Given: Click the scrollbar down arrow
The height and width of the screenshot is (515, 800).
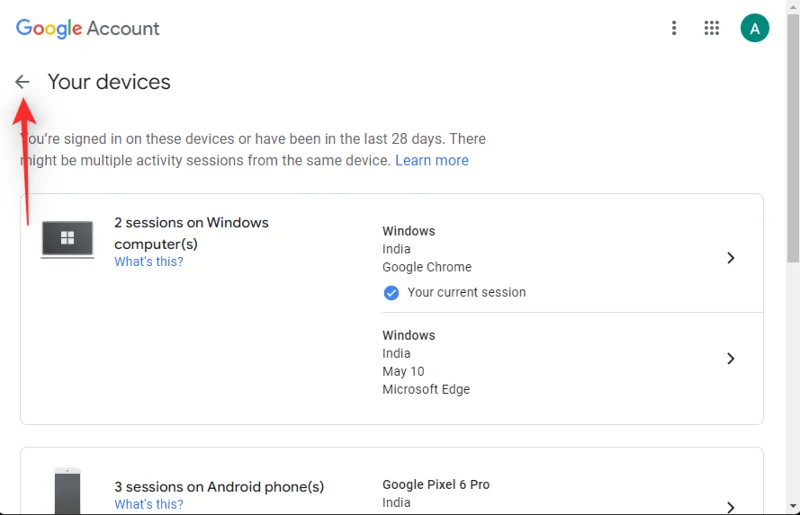Looking at the screenshot, I should coord(793,506).
